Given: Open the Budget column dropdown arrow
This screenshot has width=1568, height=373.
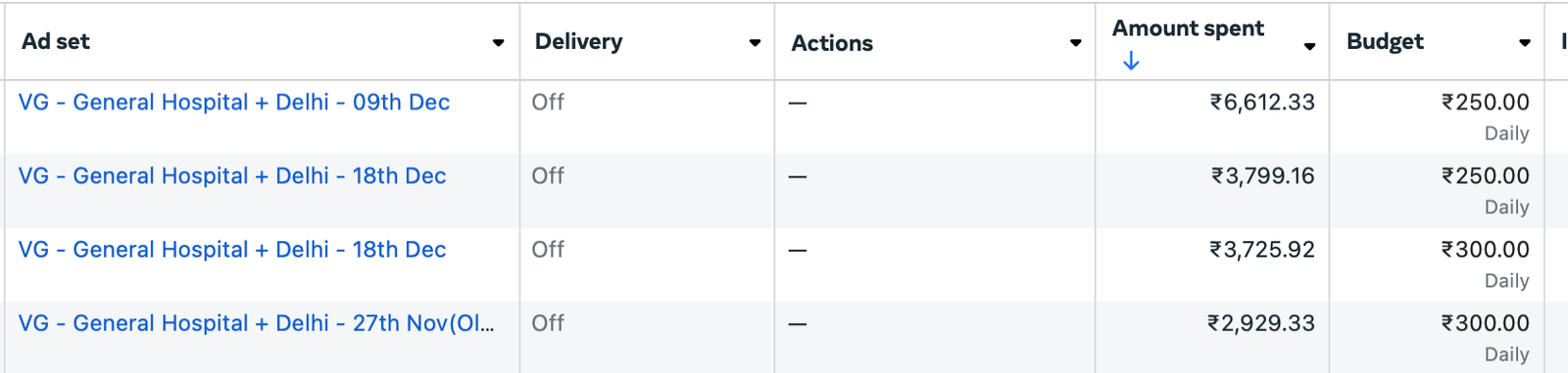Looking at the screenshot, I should tap(1524, 43).
